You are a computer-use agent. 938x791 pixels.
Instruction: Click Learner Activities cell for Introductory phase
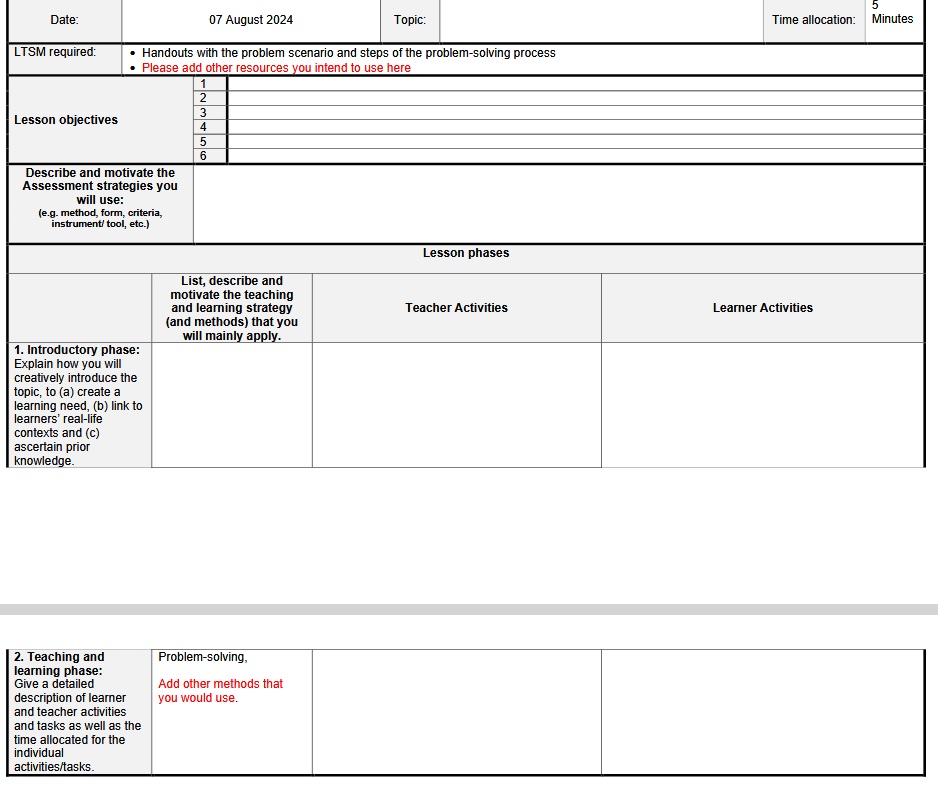point(763,405)
